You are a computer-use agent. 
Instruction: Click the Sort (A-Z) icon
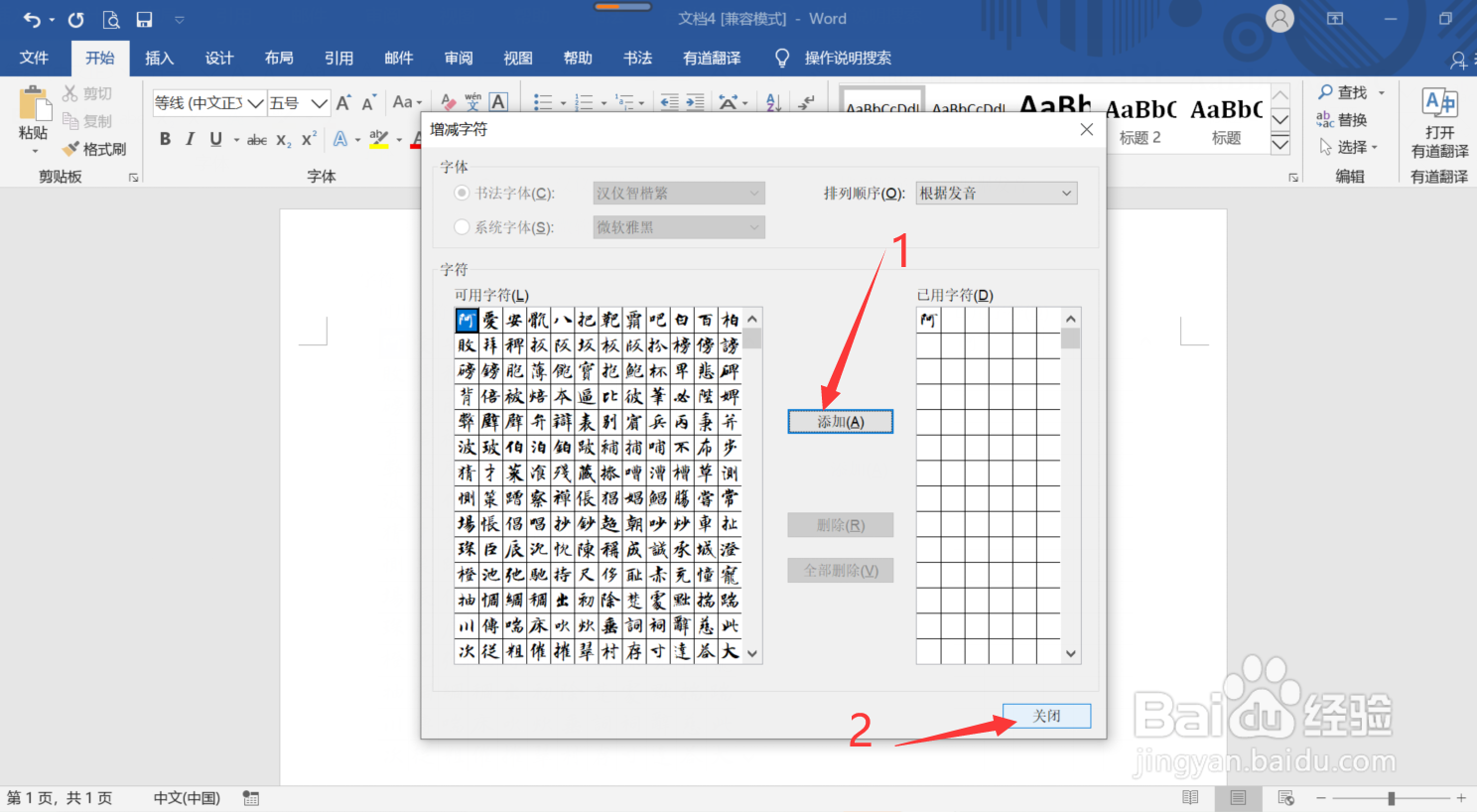pos(773,102)
